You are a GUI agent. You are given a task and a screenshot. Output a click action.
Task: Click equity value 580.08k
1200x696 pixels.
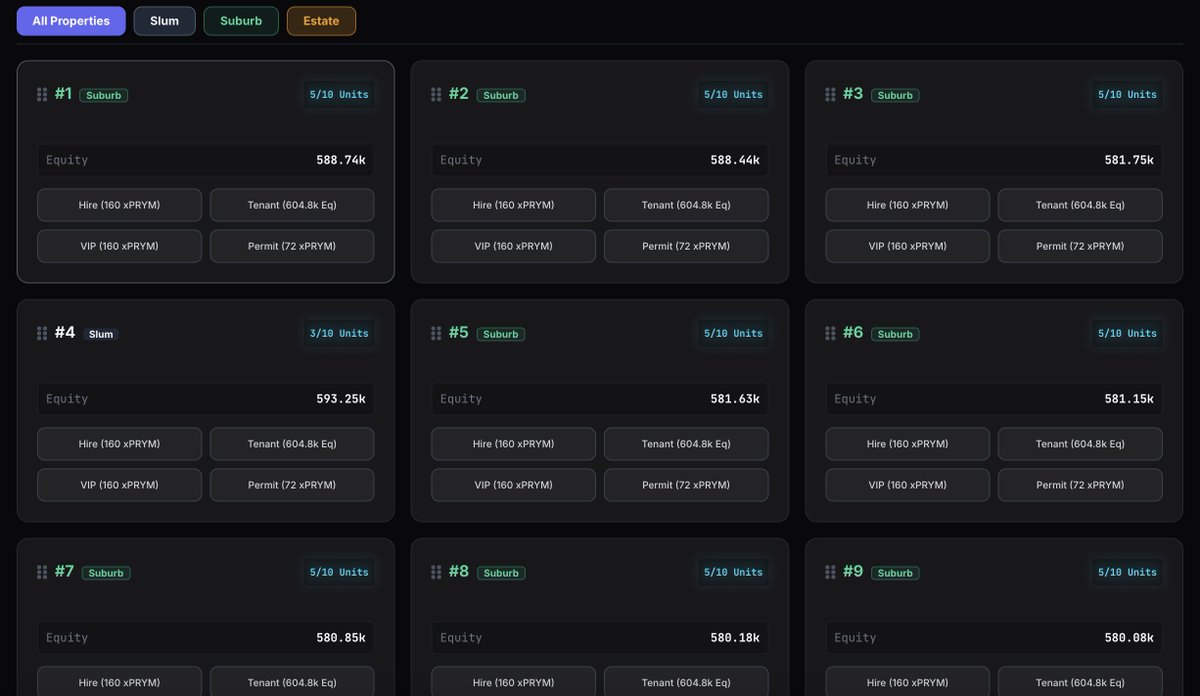coord(1129,638)
